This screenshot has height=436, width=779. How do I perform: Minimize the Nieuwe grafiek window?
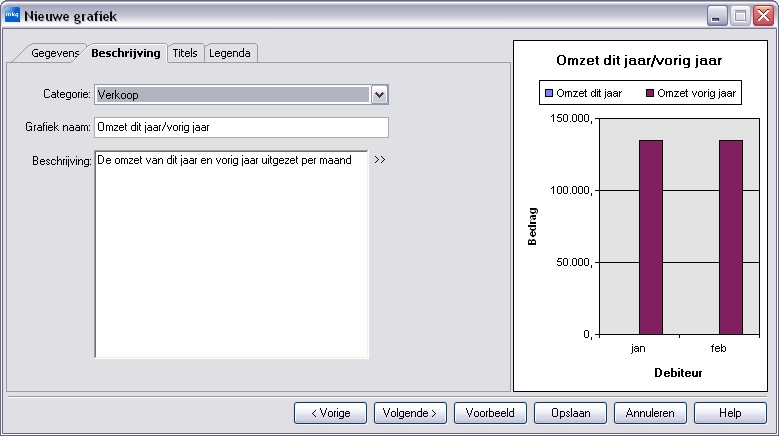(716, 16)
